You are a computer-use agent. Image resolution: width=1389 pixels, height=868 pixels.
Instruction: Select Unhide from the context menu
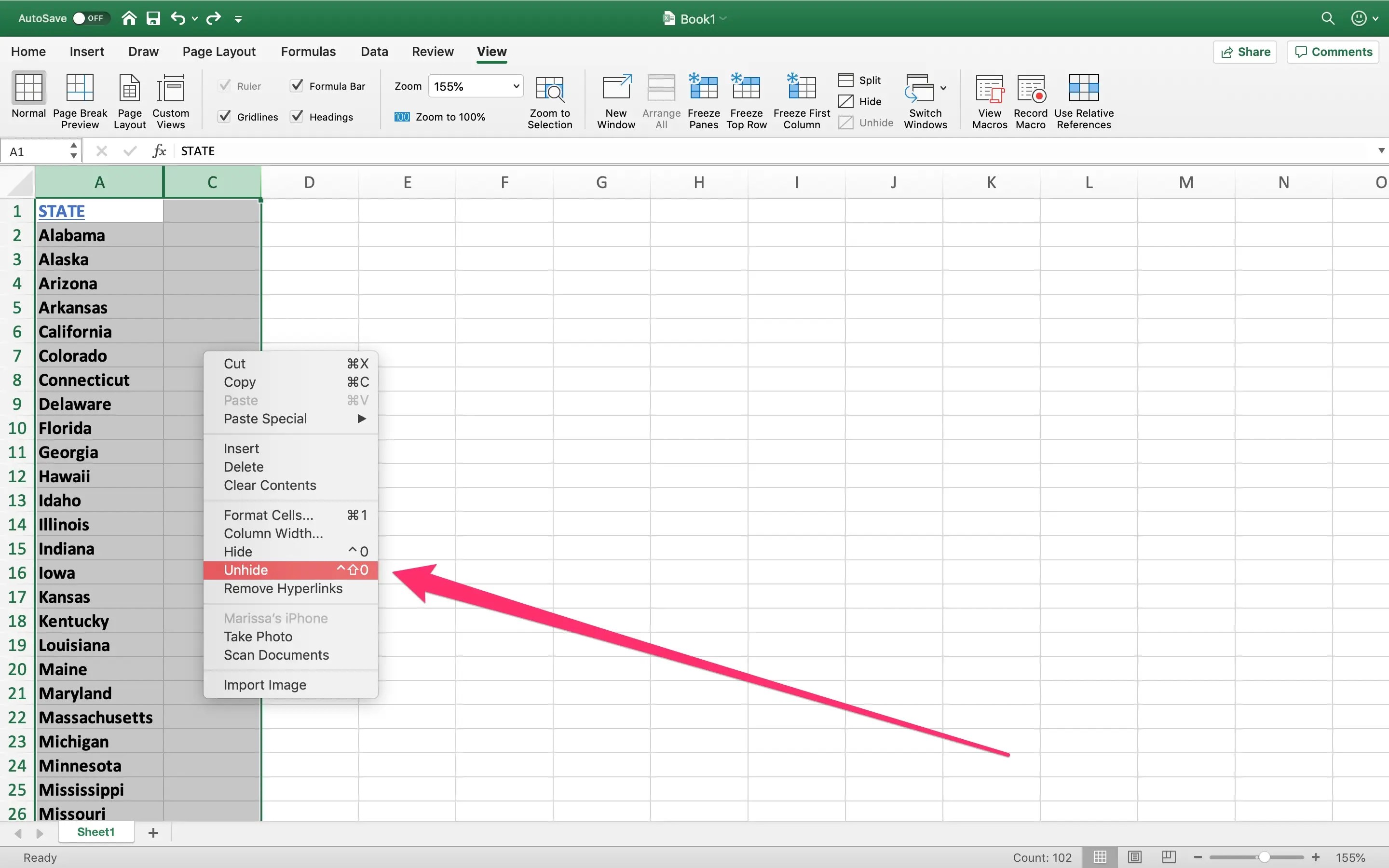point(245,570)
